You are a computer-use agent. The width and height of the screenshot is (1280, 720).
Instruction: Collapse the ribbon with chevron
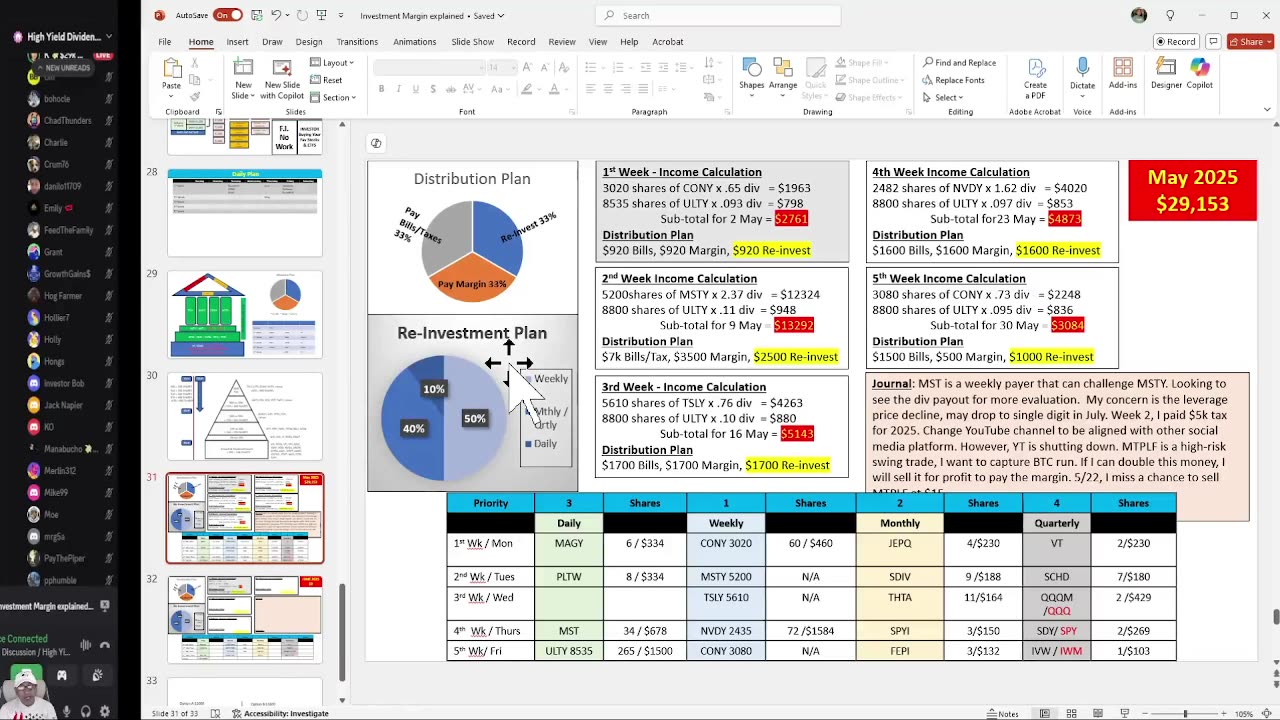[1268, 110]
